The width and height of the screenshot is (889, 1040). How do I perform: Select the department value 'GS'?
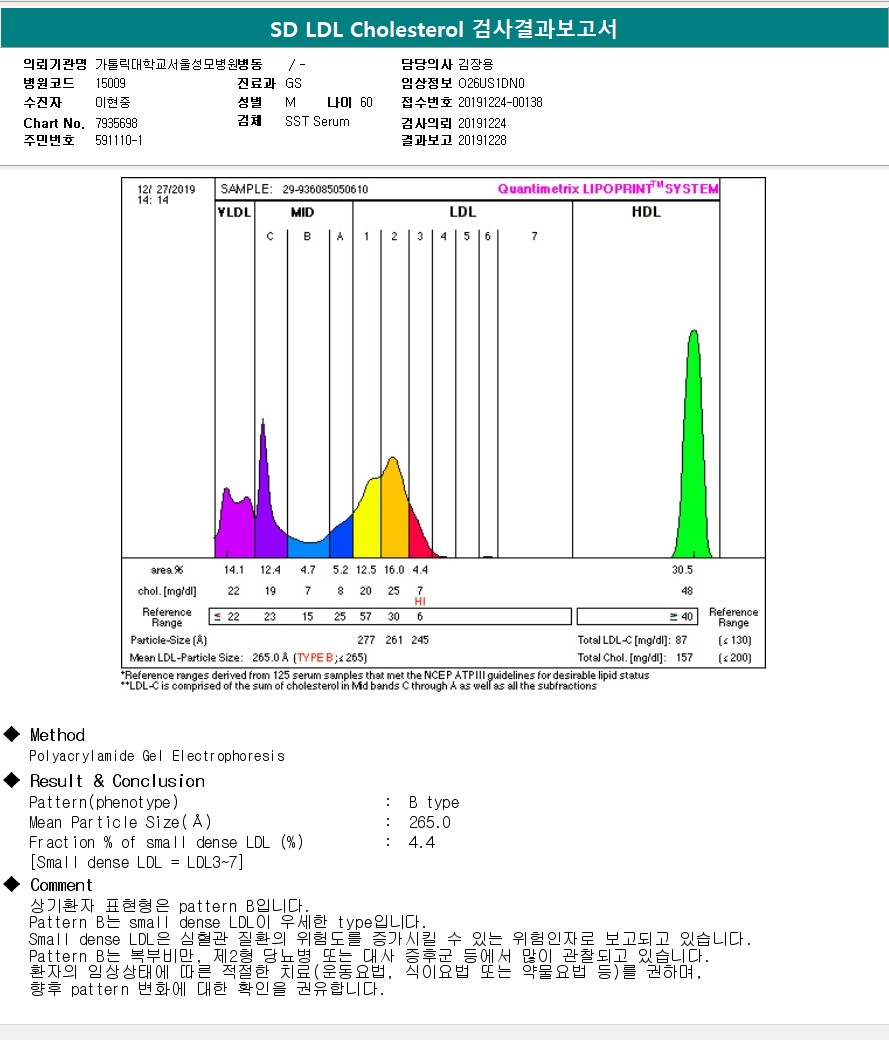[293, 83]
